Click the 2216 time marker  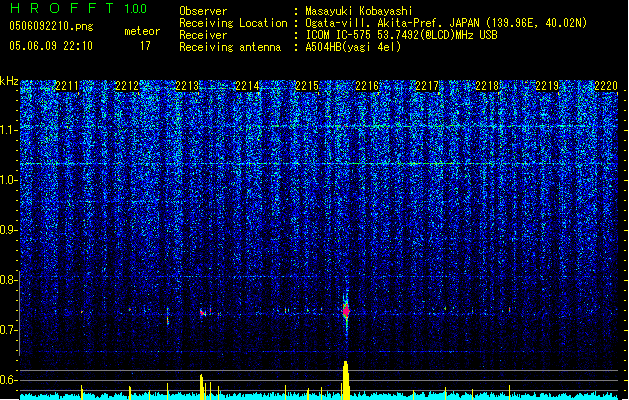367,86
